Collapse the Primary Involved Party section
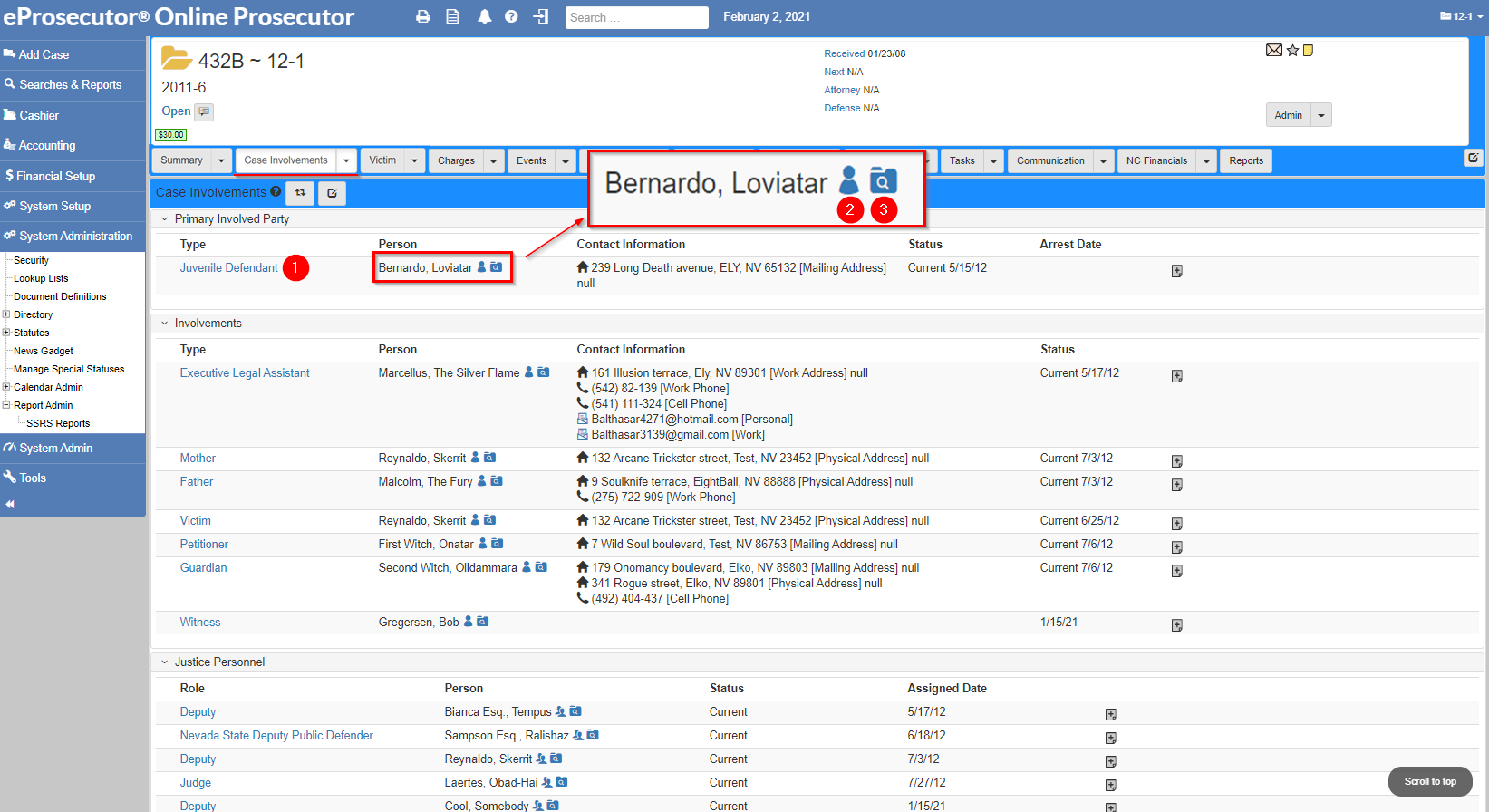The width and height of the screenshot is (1489, 812). (165, 218)
